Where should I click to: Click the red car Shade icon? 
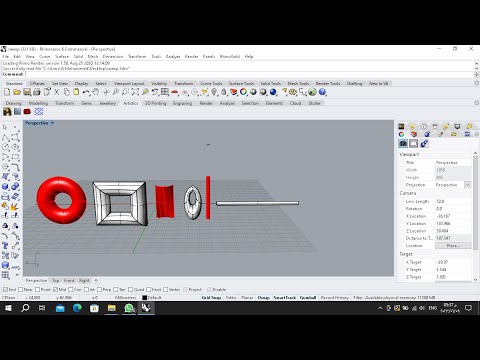175,92
